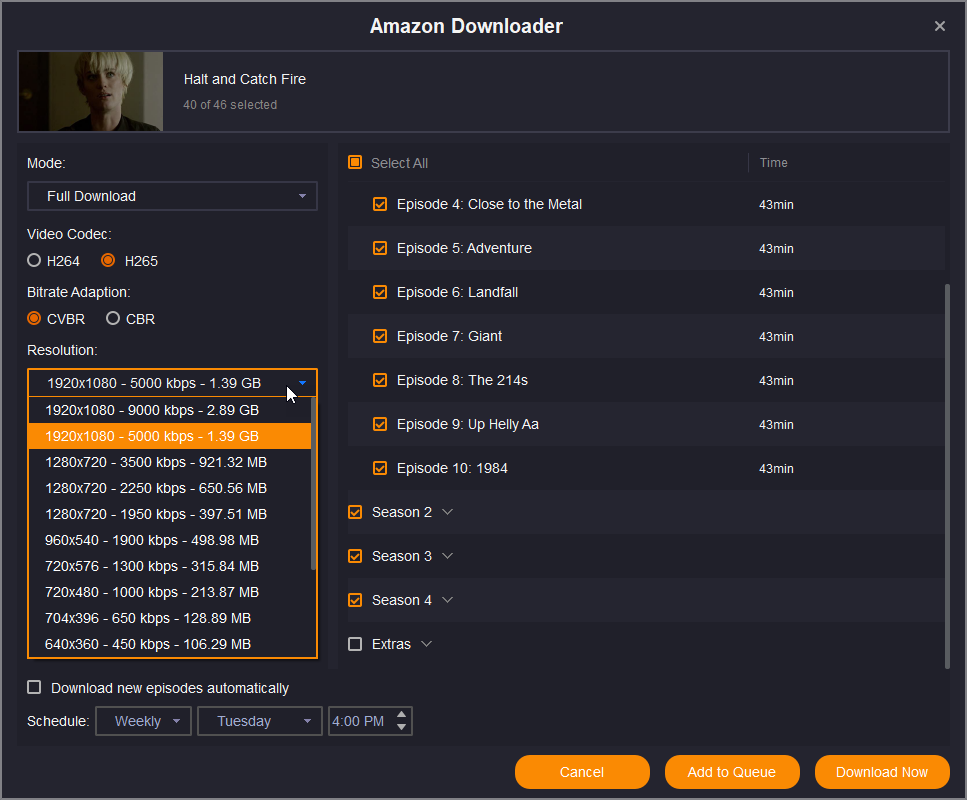Expand the Season 4 episode list
Viewport: 967px width, 800px height.
pyautogui.click(x=447, y=600)
